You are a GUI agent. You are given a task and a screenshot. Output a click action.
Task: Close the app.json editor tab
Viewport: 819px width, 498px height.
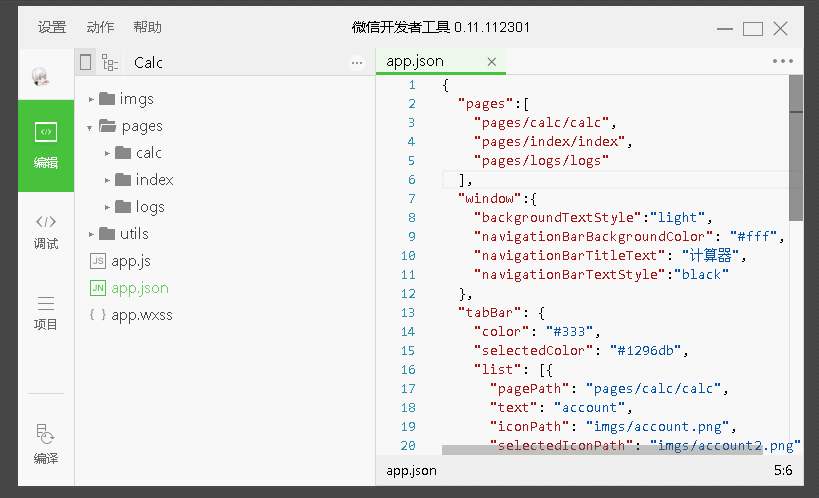pos(491,62)
